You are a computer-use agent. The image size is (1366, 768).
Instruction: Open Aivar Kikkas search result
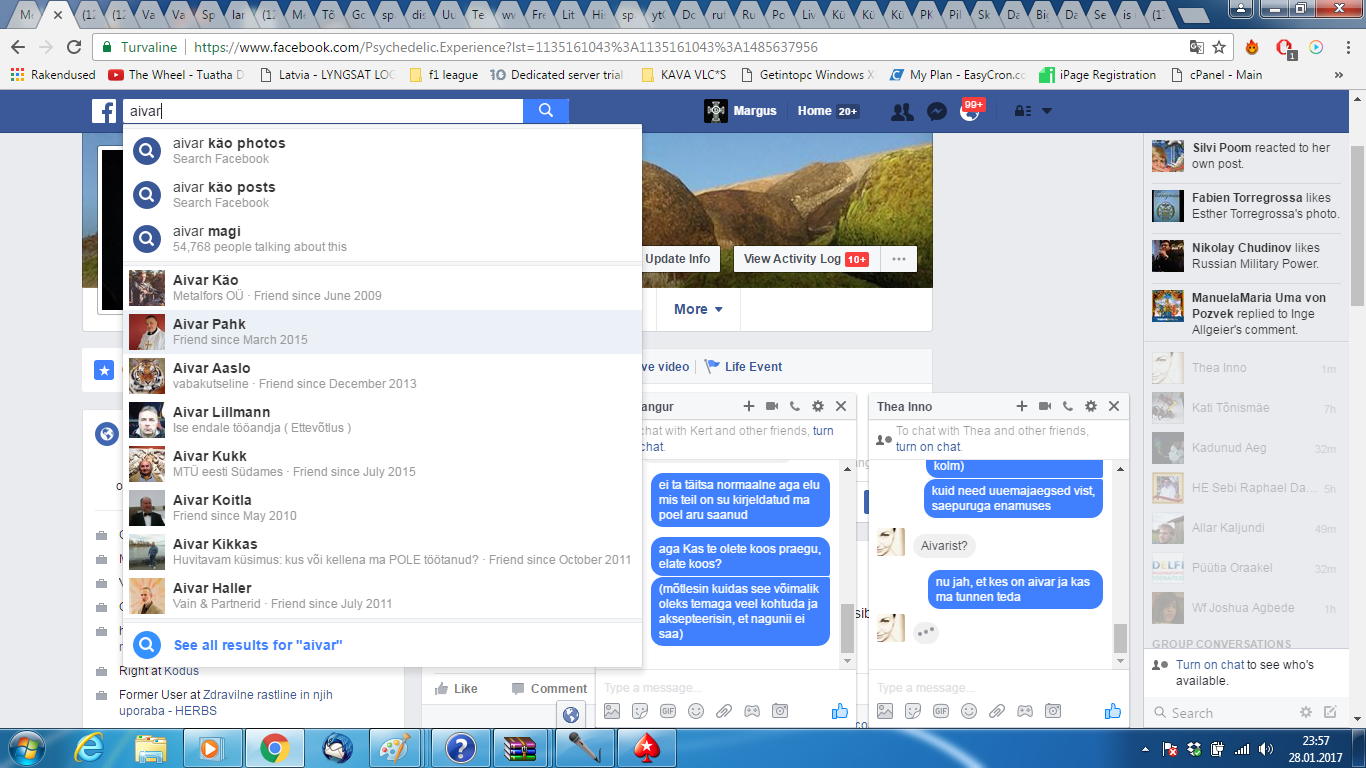382,551
